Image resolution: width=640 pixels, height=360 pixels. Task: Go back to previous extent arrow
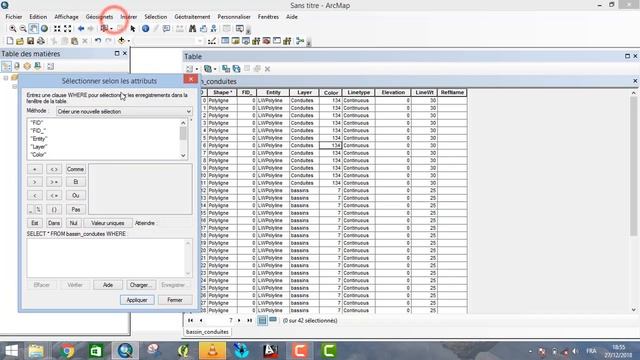81,29
